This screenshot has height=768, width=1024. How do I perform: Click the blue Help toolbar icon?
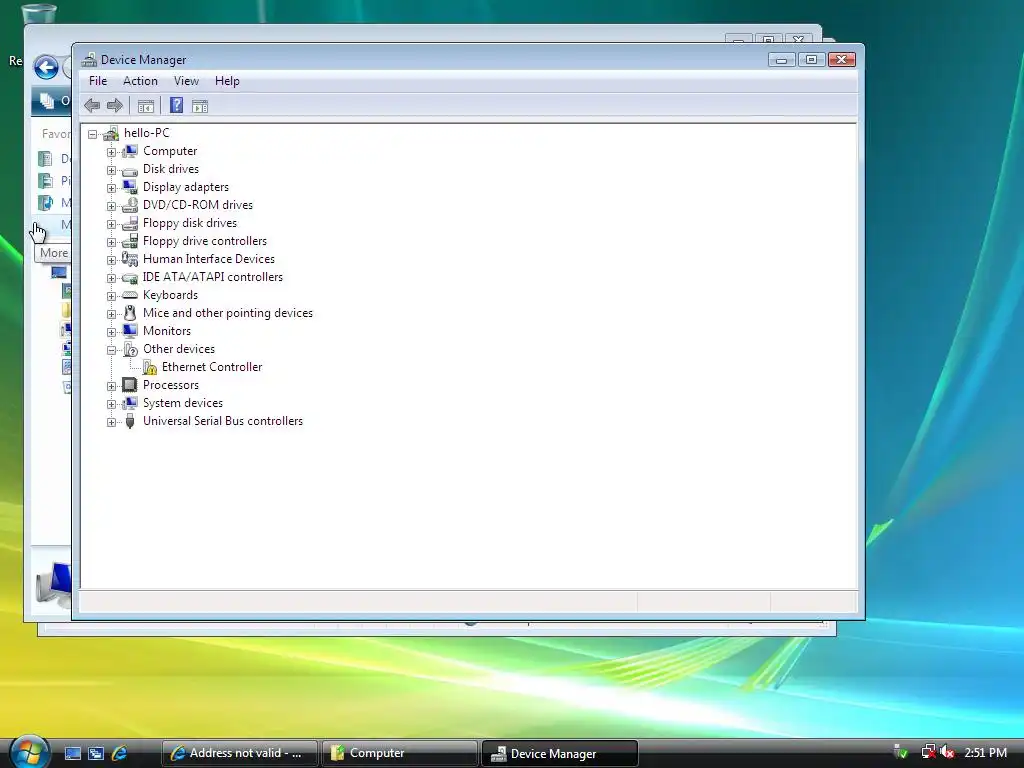pos(176,106)
